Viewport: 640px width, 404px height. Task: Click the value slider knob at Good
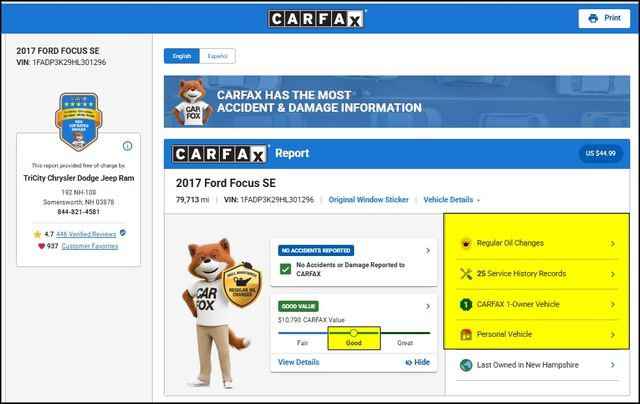(354, 333)
